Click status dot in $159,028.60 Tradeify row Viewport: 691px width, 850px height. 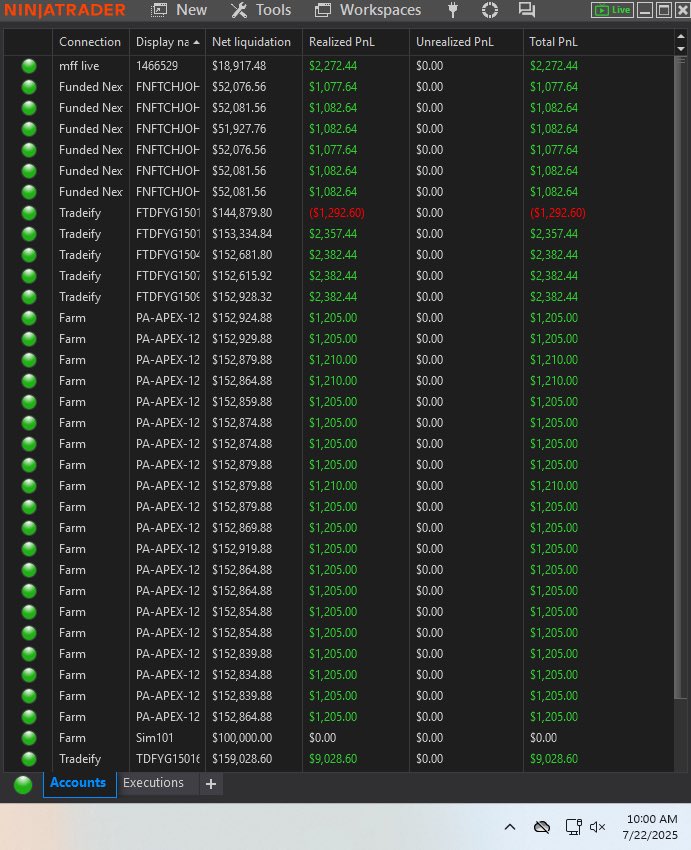[x=29, y=759]
